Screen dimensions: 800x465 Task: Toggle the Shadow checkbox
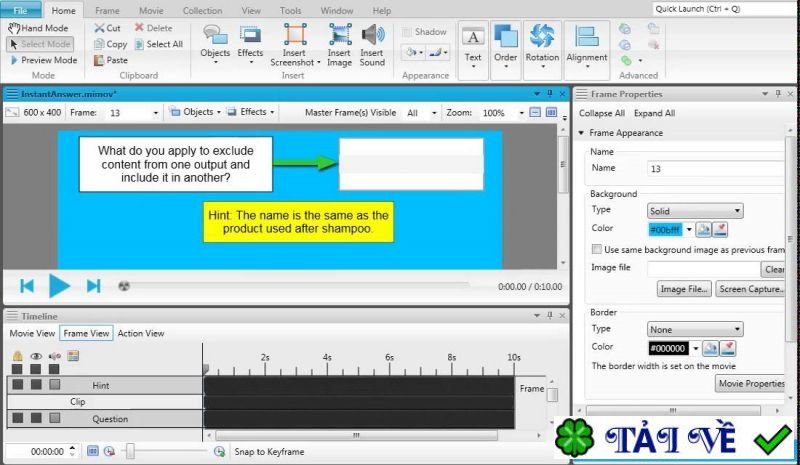407,32
